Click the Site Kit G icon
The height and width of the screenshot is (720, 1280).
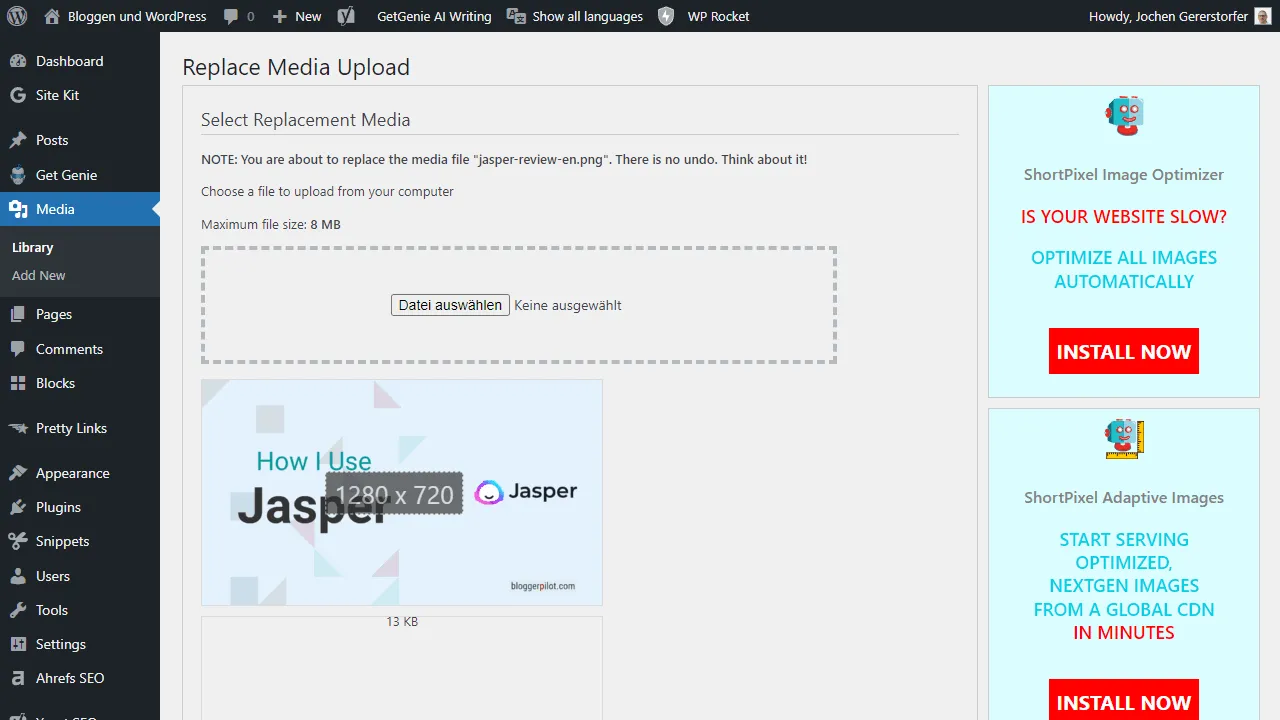[x=18, y=95]
